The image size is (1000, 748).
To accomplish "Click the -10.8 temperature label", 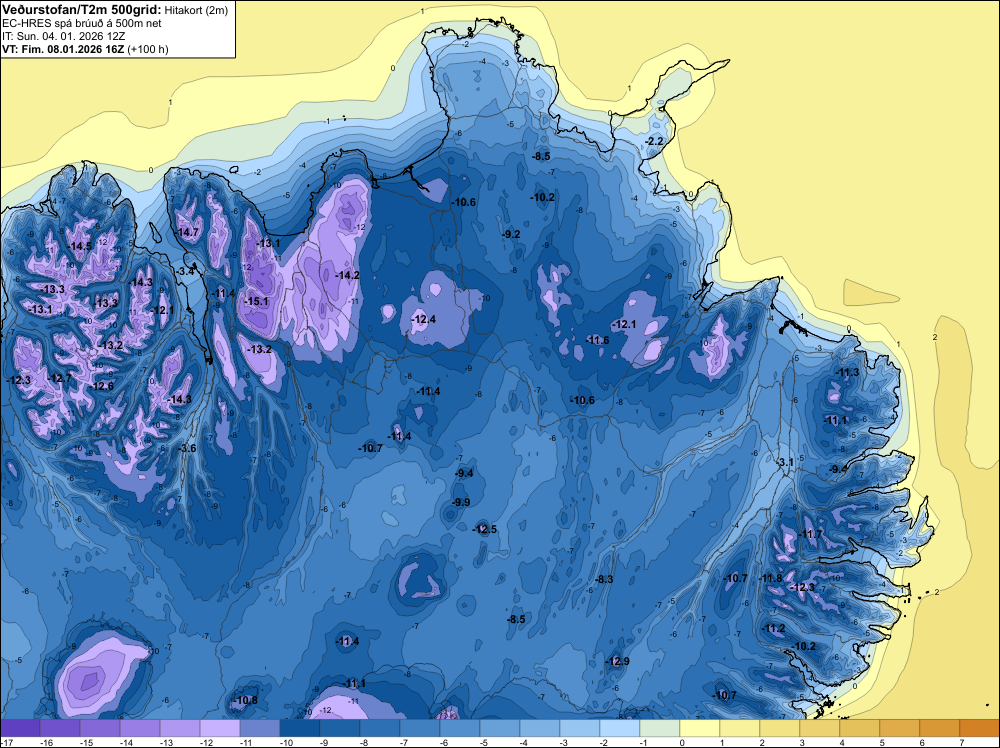I will [246, 700].
